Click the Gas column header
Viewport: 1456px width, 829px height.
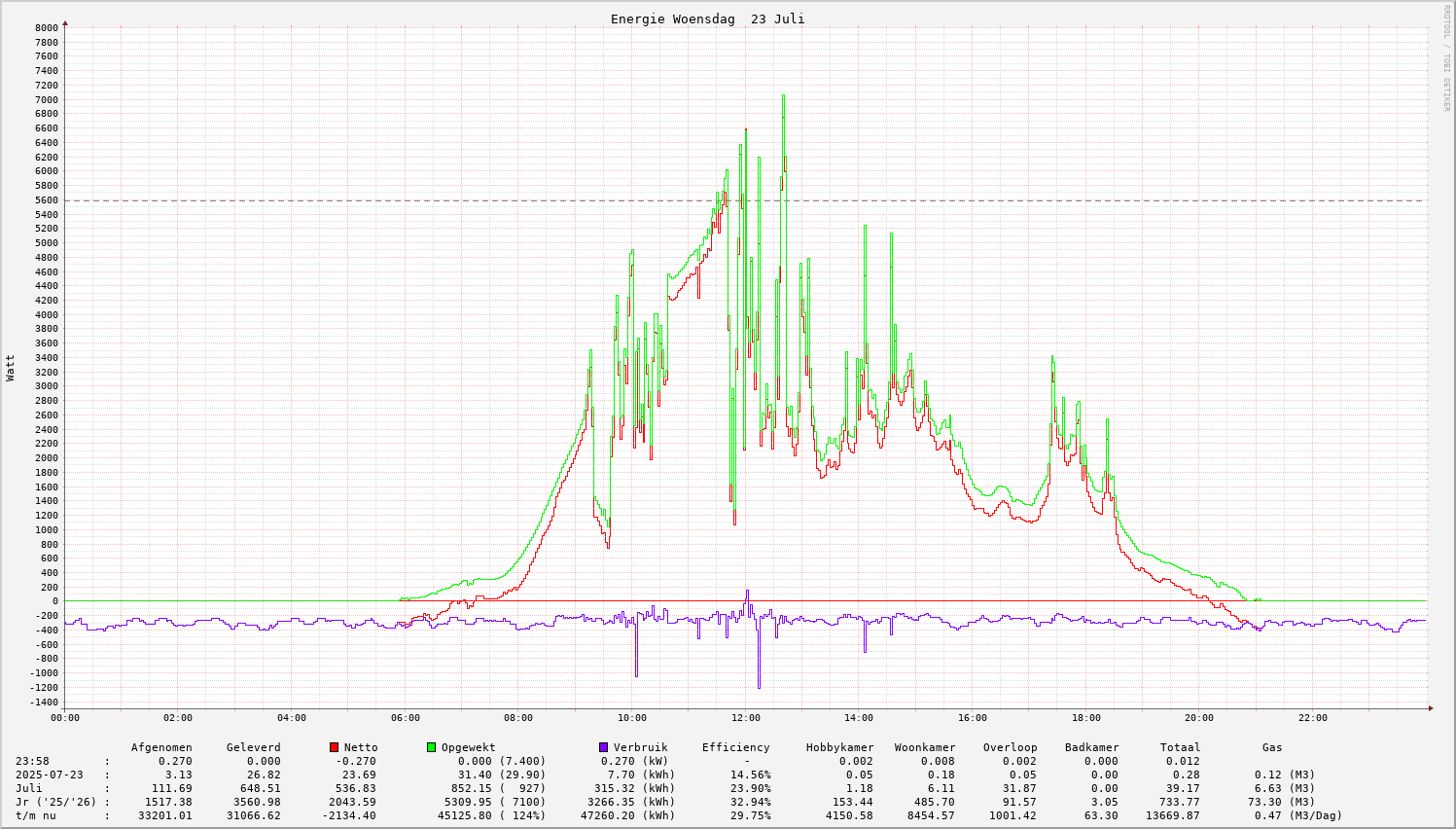pos(1272,747)
